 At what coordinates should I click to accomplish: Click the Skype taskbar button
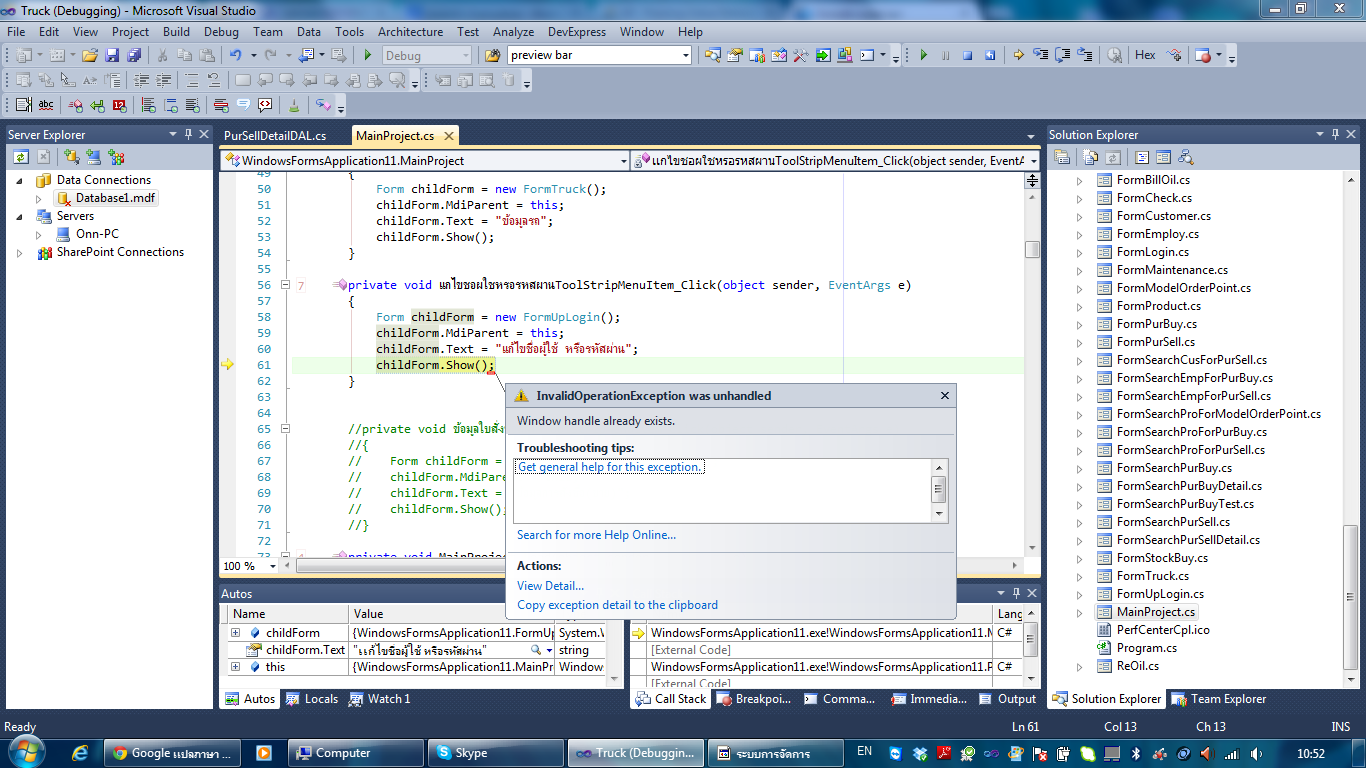pos(493,753)
